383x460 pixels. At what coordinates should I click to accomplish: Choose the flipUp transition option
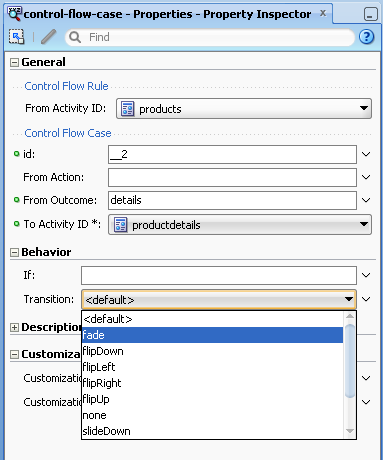[x=212, y=399]
